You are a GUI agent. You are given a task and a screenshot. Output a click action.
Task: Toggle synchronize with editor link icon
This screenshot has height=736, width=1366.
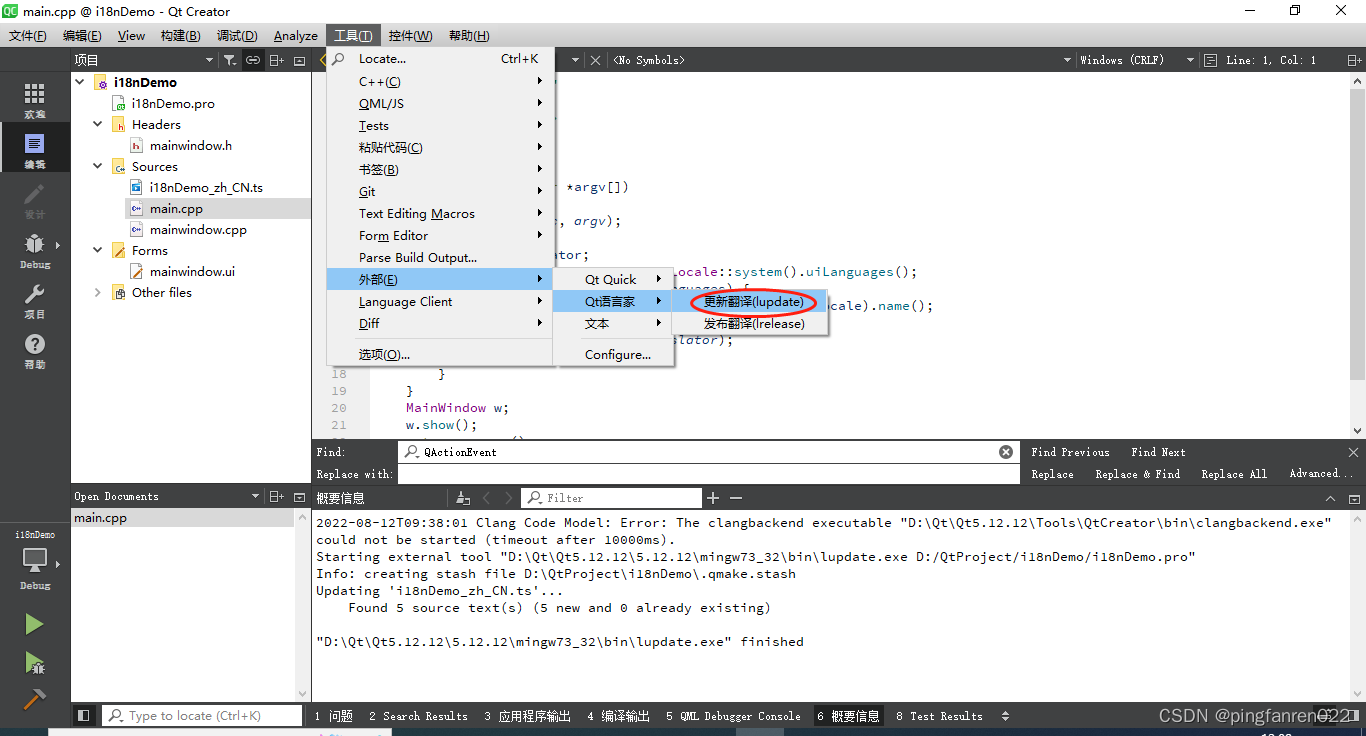point(253,61)
